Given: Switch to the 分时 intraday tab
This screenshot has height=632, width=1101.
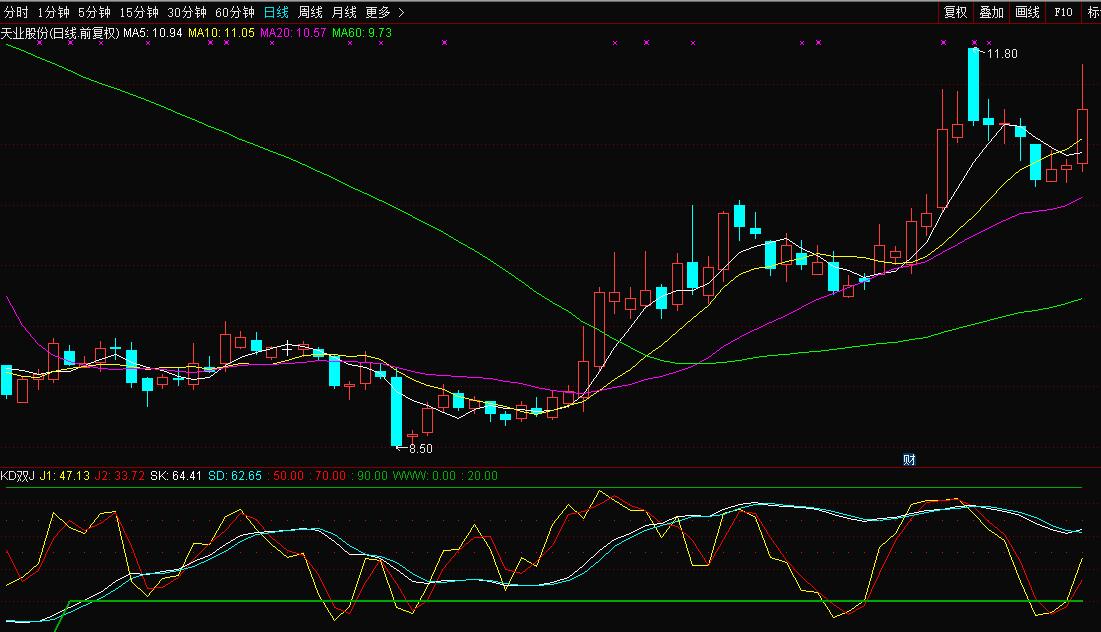Looking at the screenshot, I should [16, 12].
